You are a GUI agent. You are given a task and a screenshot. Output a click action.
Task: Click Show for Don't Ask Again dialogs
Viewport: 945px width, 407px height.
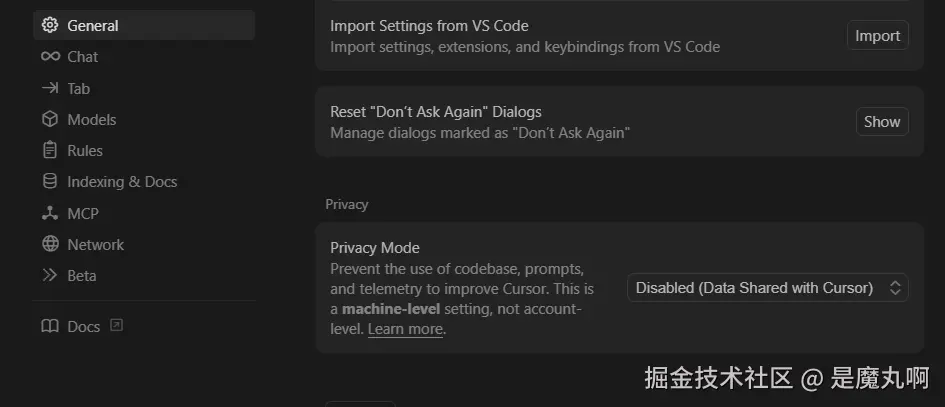(x=882, y=122)
